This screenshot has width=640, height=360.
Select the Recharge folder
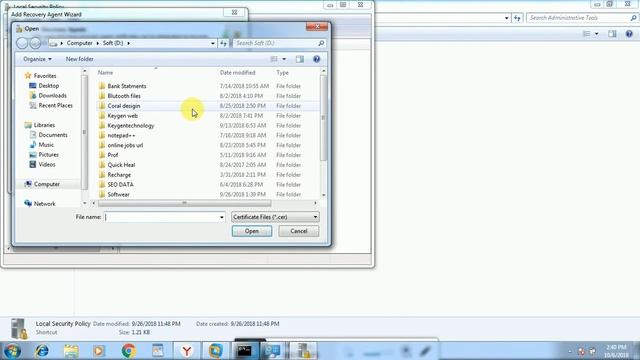click(119, 174)
